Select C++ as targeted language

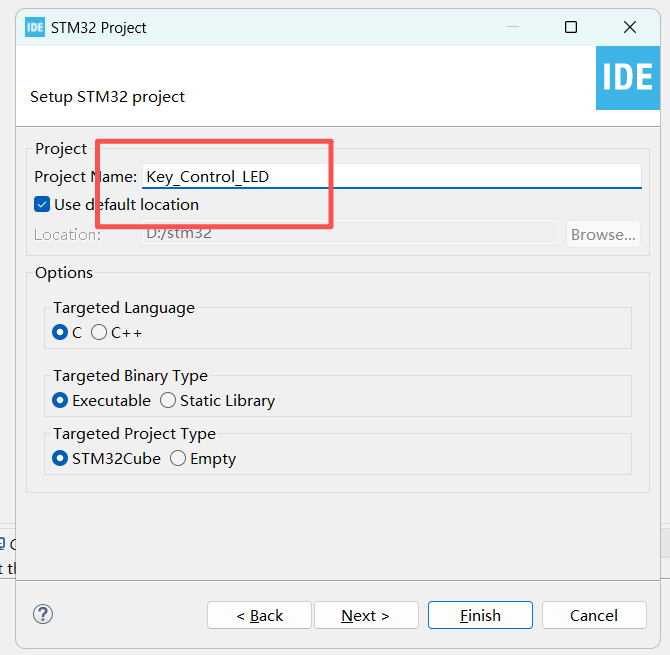point(99,332)
